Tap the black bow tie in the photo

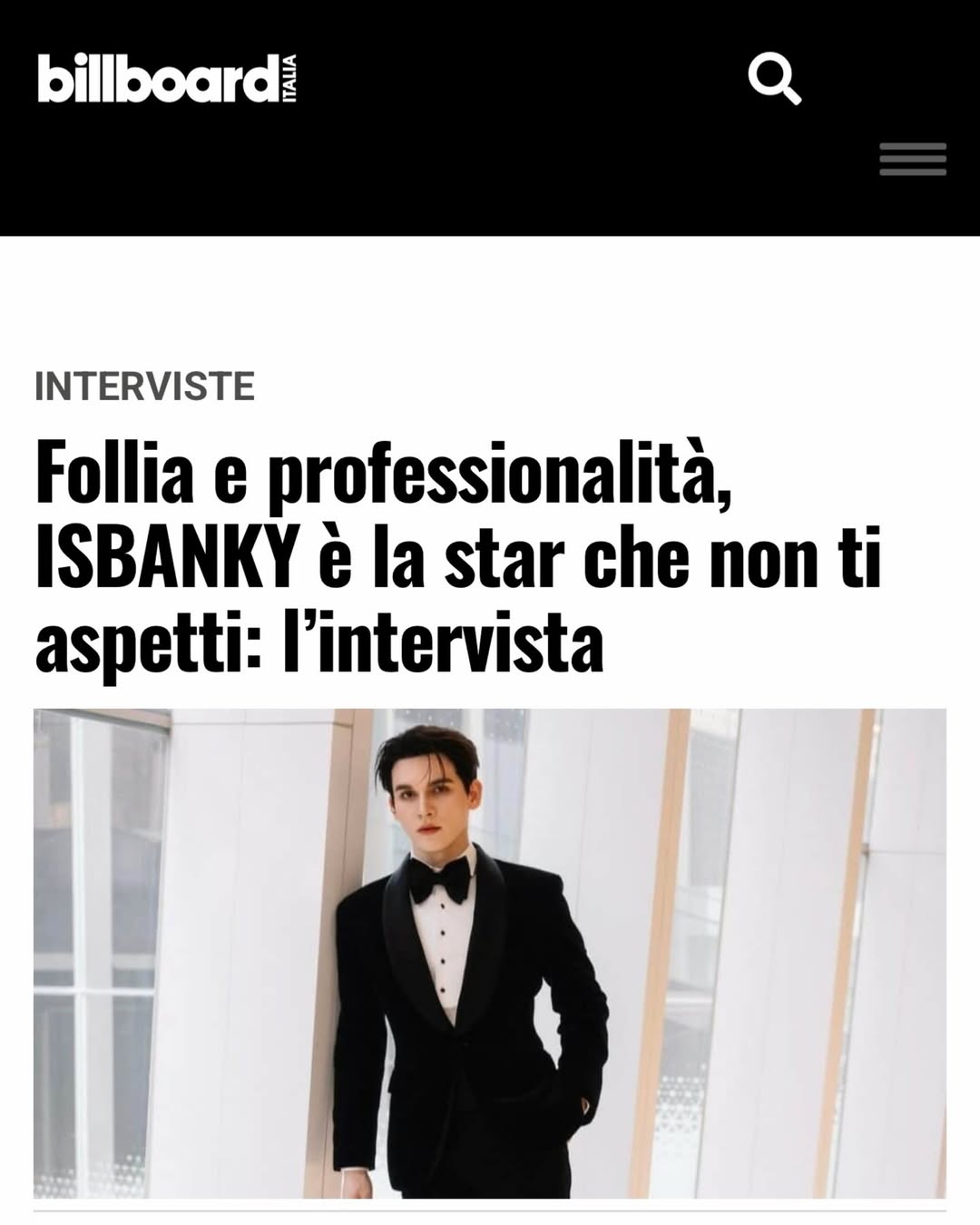click(439, 877)
